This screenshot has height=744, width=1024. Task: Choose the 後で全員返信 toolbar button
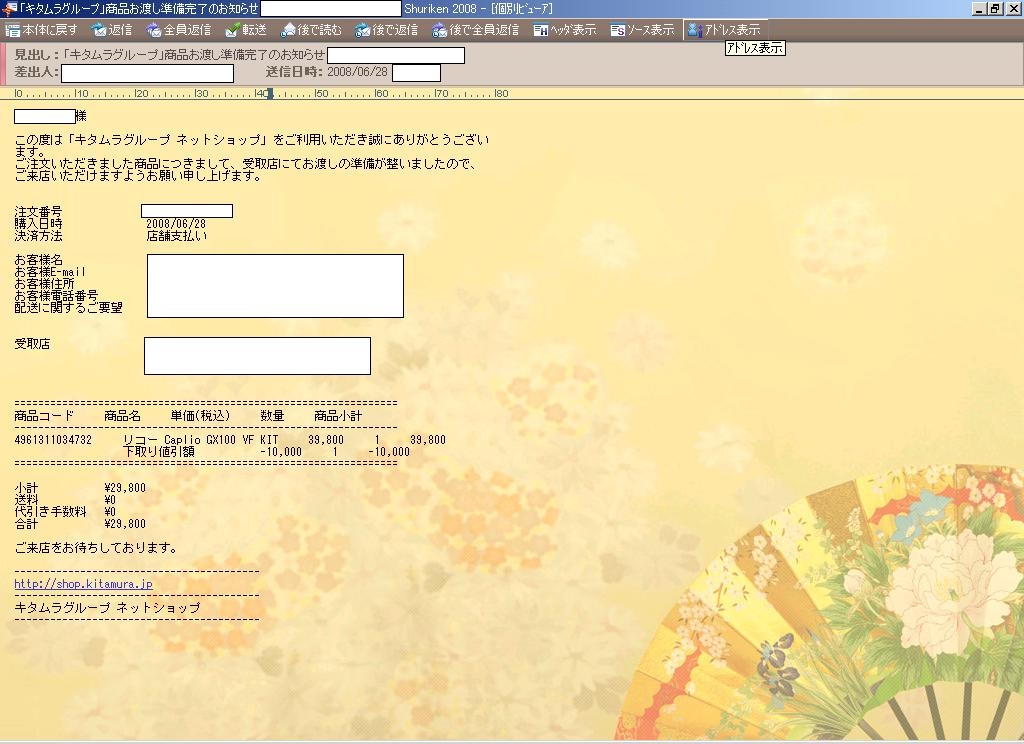point(475,30)
